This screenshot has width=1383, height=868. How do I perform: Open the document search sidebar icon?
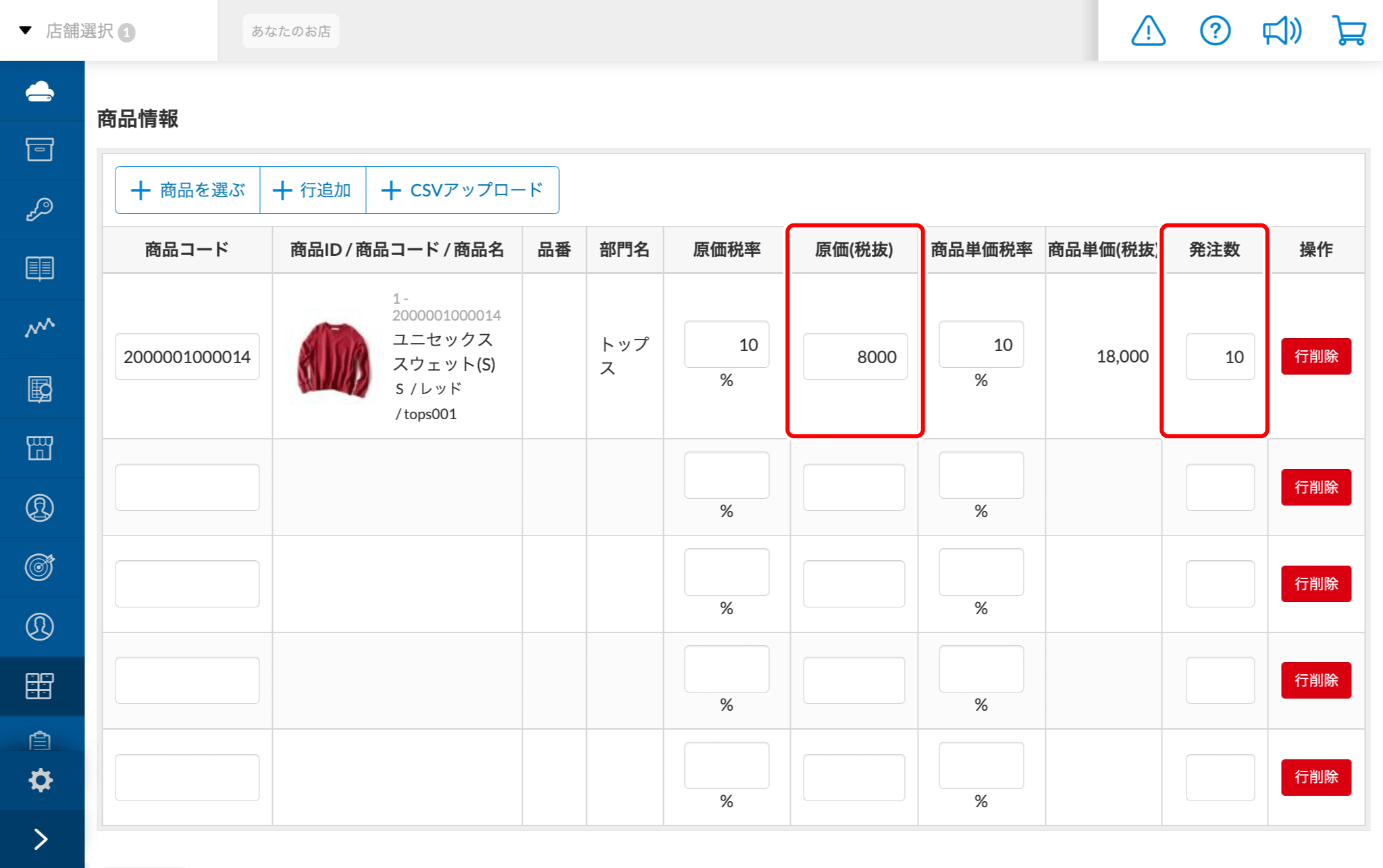[40, 389]
